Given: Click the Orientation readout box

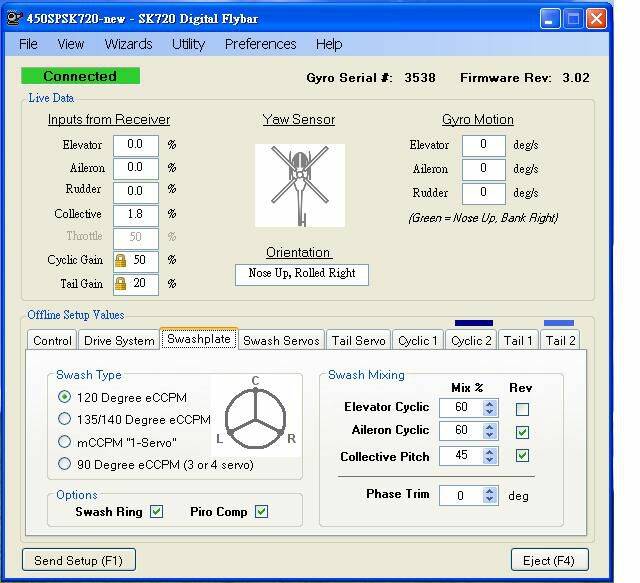Looking at the screenshot, I should click(x=302, y=274).
